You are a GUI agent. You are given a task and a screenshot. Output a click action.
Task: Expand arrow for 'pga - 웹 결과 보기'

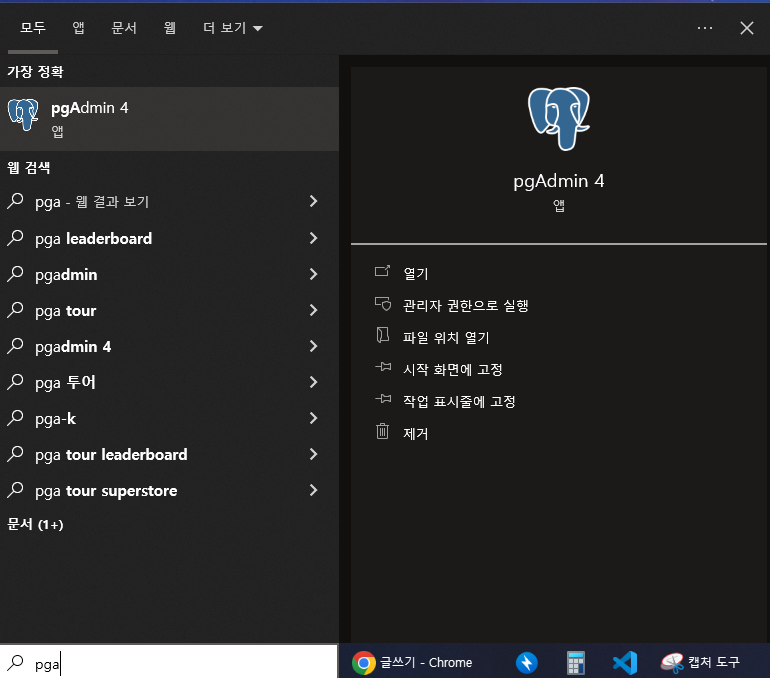(313, 201)
